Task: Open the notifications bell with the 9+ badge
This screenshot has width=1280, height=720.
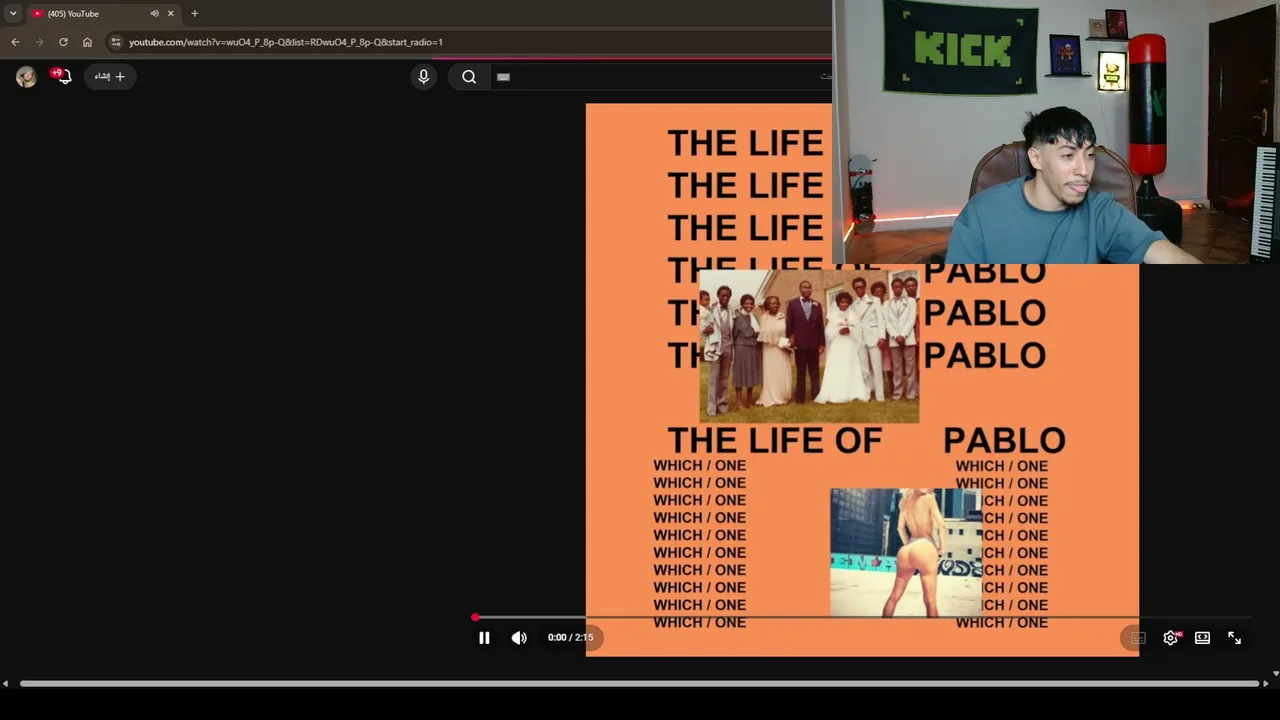Action: 62,76
